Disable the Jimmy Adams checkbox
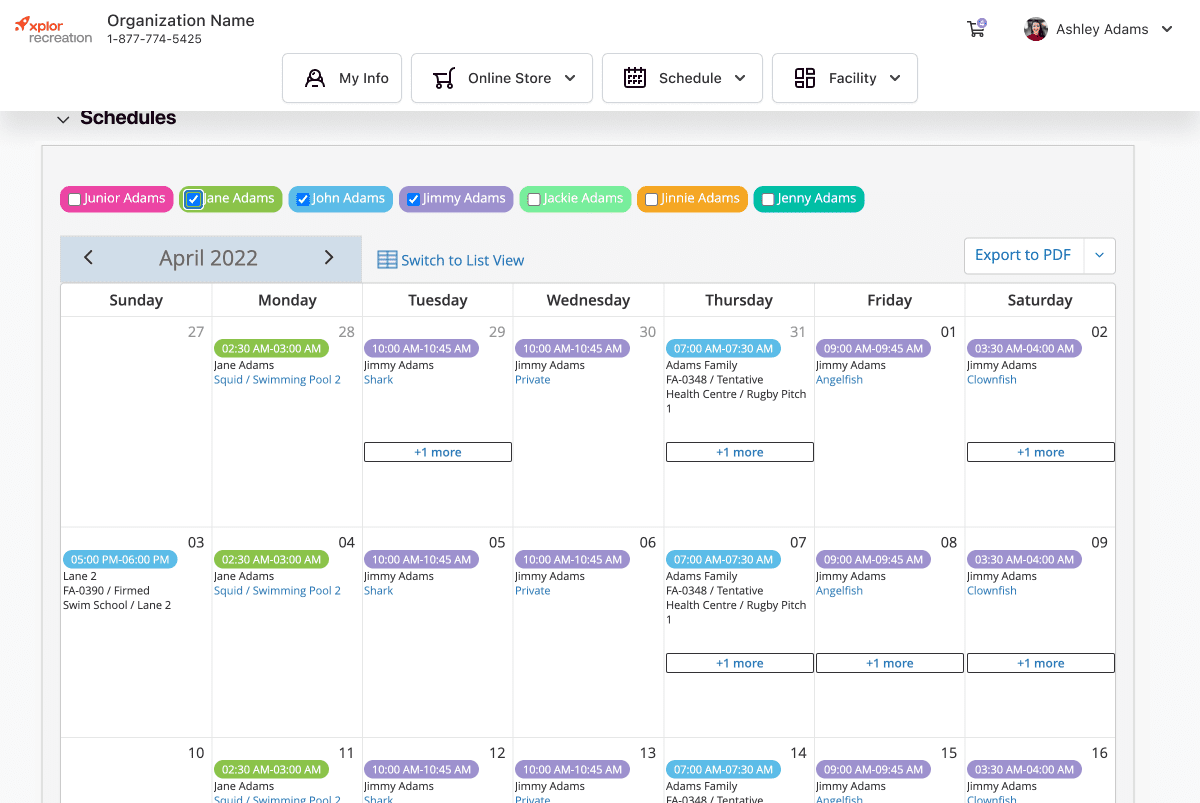1200x803 pixels. click(413, 198)
